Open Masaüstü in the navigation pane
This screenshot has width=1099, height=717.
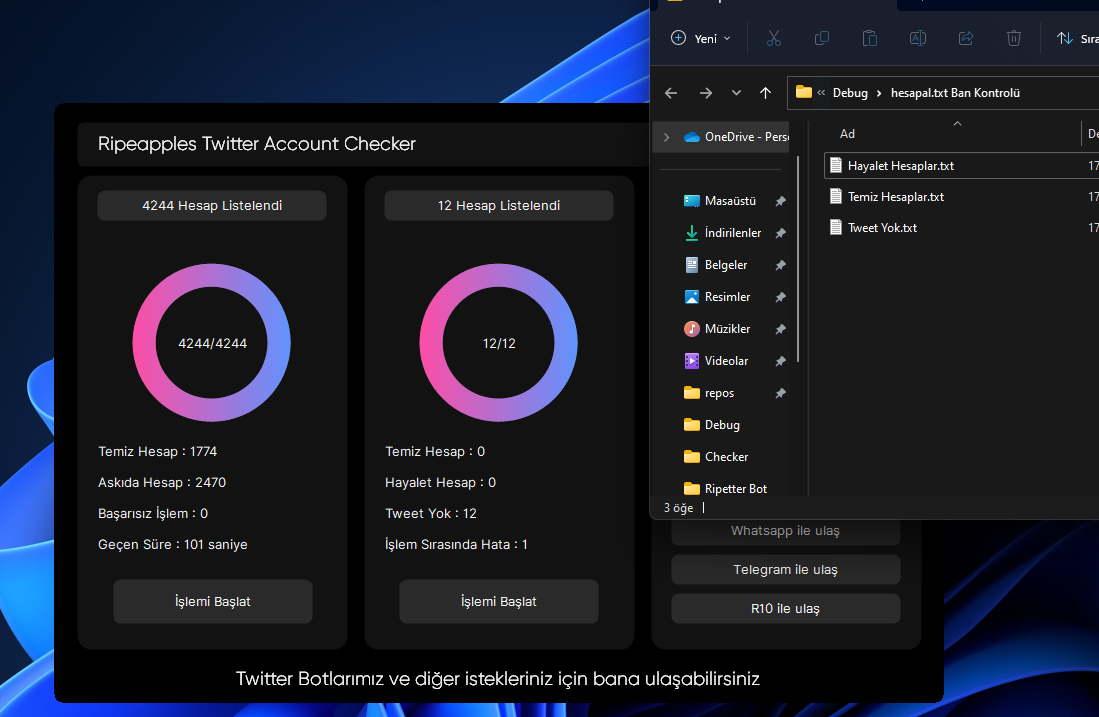click(x=720, y=201)
